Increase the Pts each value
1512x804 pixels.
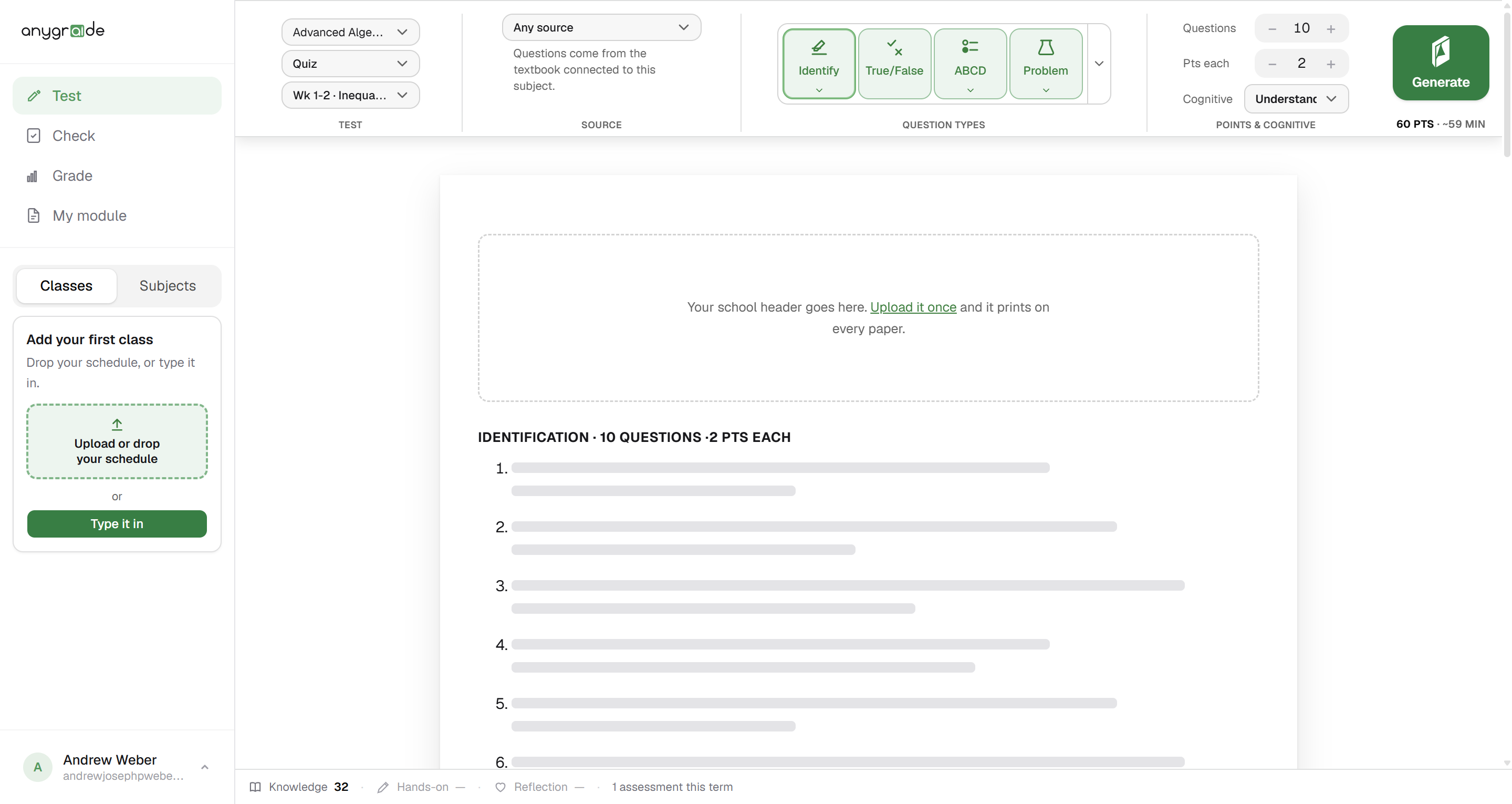coord(1330,64)
